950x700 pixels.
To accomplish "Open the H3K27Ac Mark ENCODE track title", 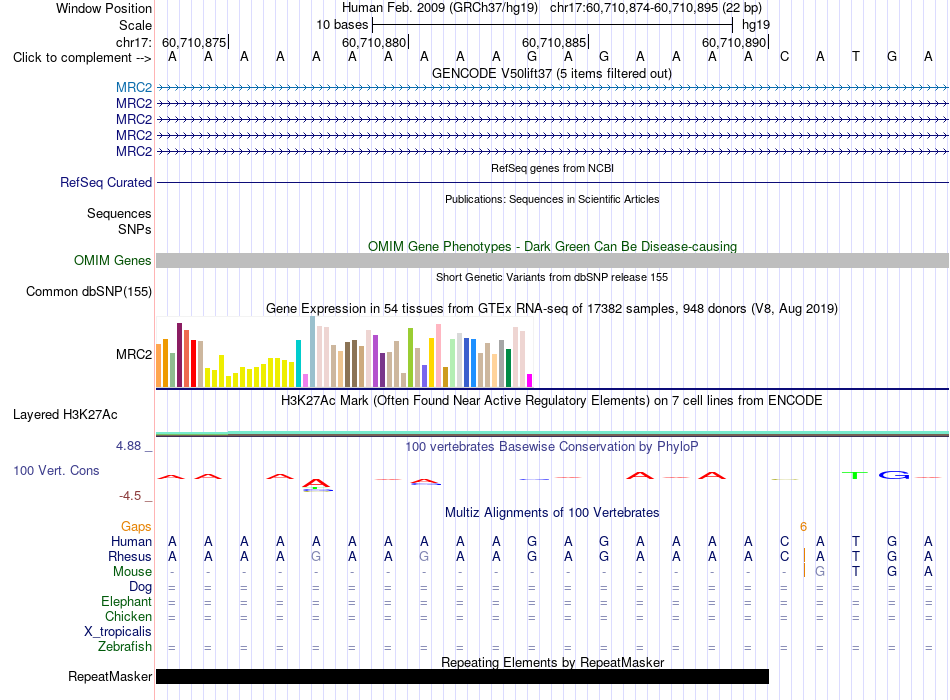I will [552, 401].
